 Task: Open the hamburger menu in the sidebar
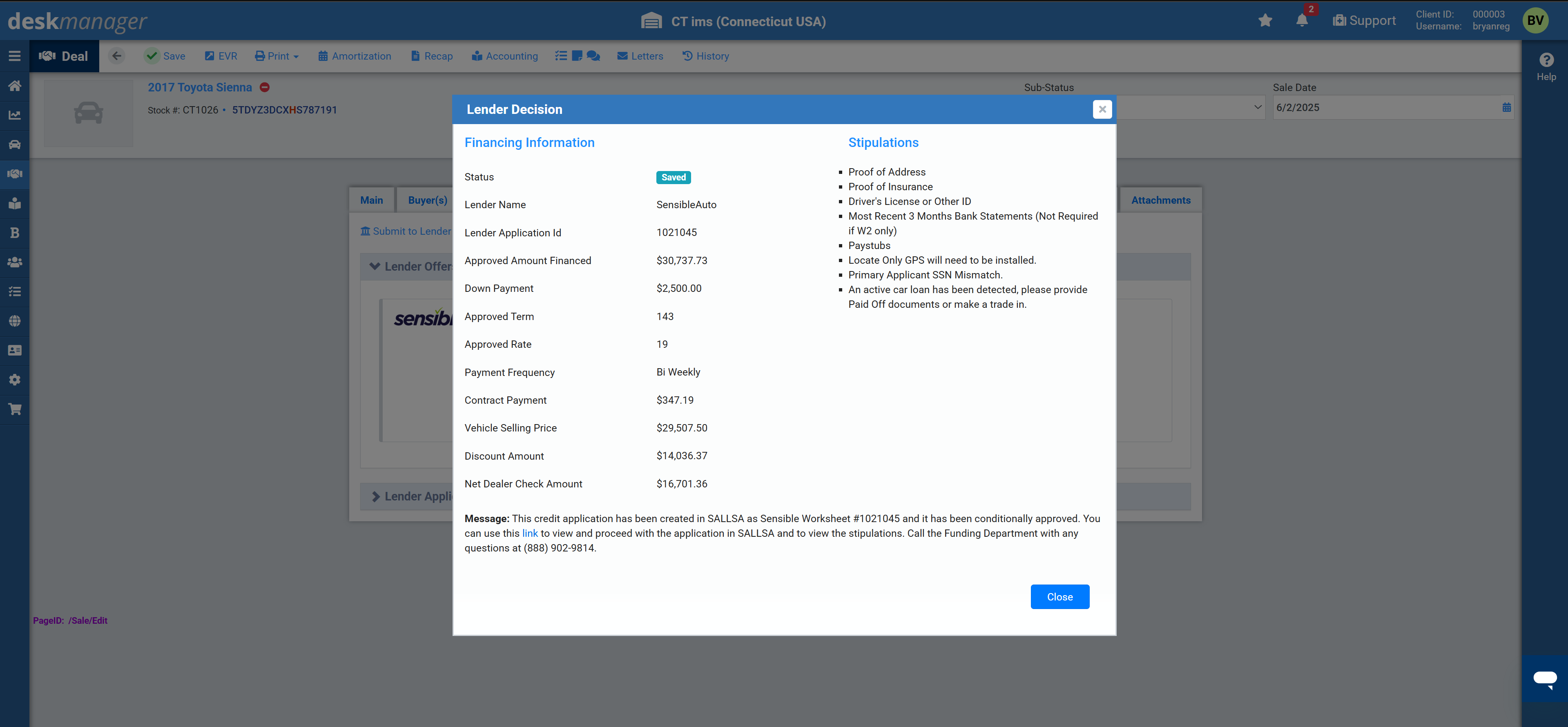[x=15, y=56]
